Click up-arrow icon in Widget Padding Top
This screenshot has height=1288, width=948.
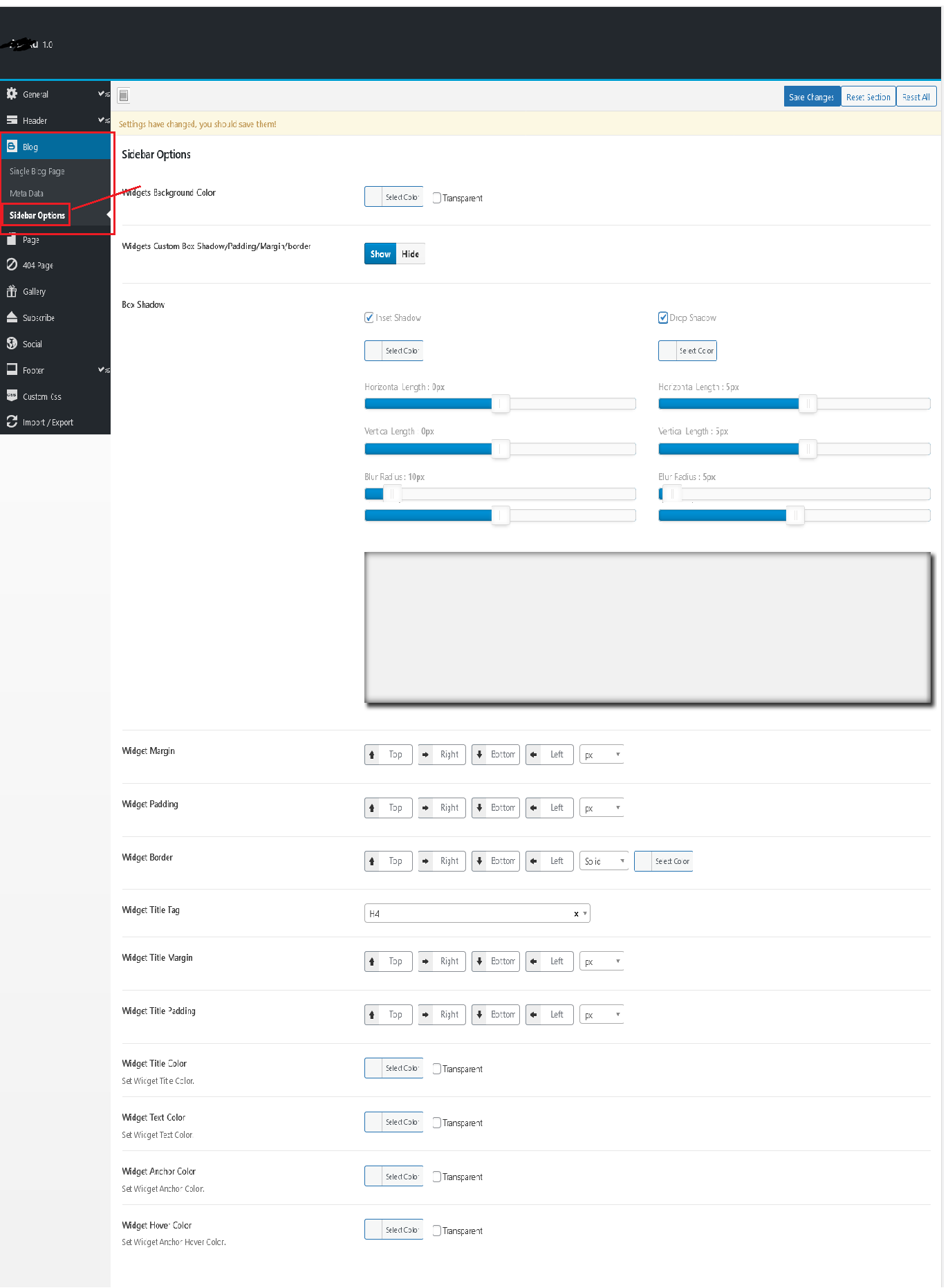coord(372,808)
